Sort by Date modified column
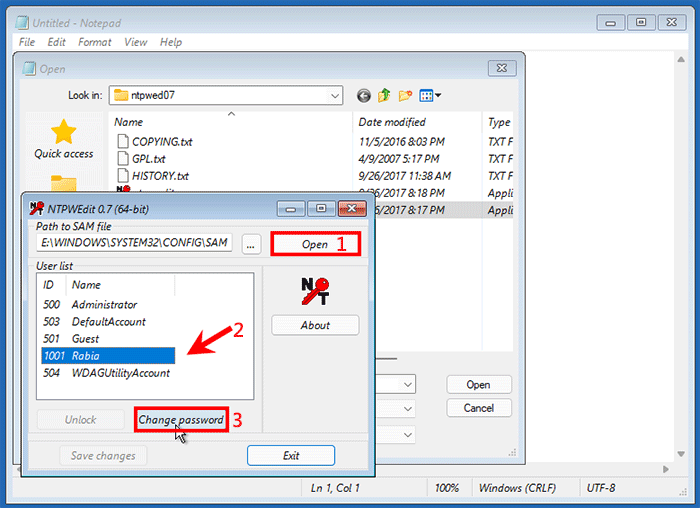 417,122
